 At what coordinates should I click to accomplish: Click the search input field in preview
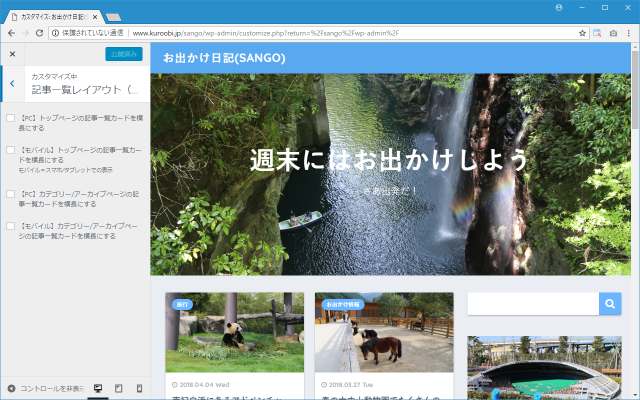pyautogui.click(x=533, y=304)
